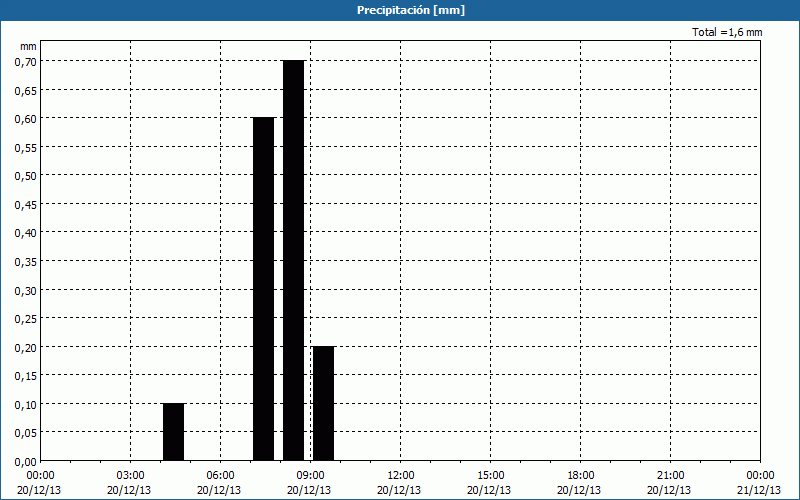Click the 0,30 y-axis label
The image size is (800, 500).
[26, 290]
